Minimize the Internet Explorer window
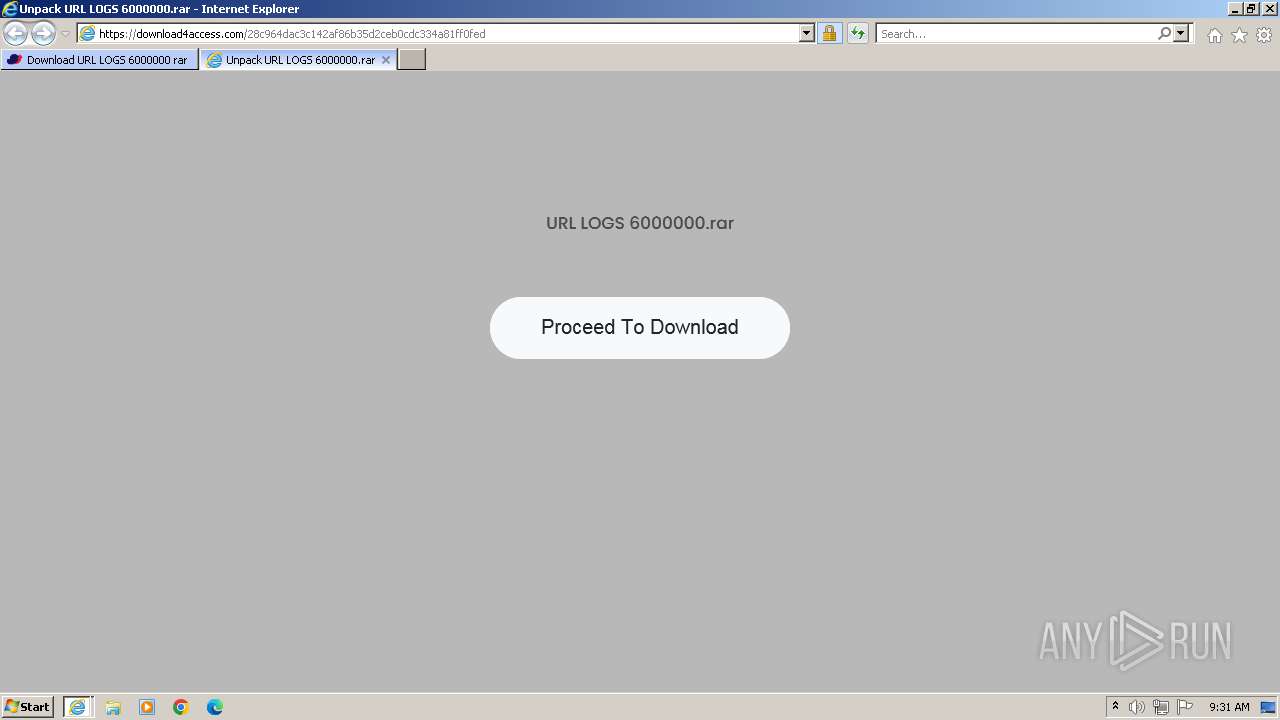Screen dimensions: 1280x720 click(x=1235, y=9)
